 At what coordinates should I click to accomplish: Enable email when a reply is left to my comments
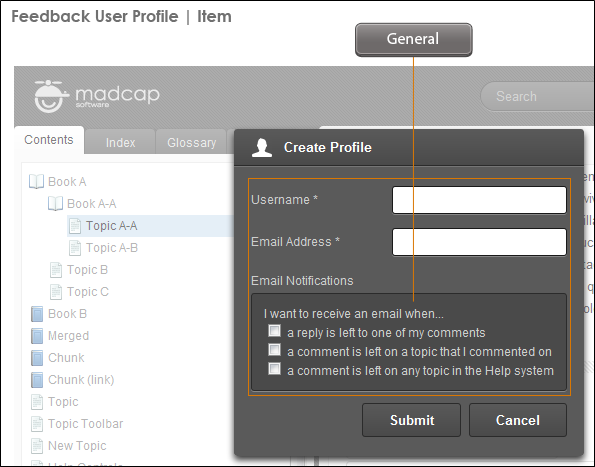coord(274,331)
